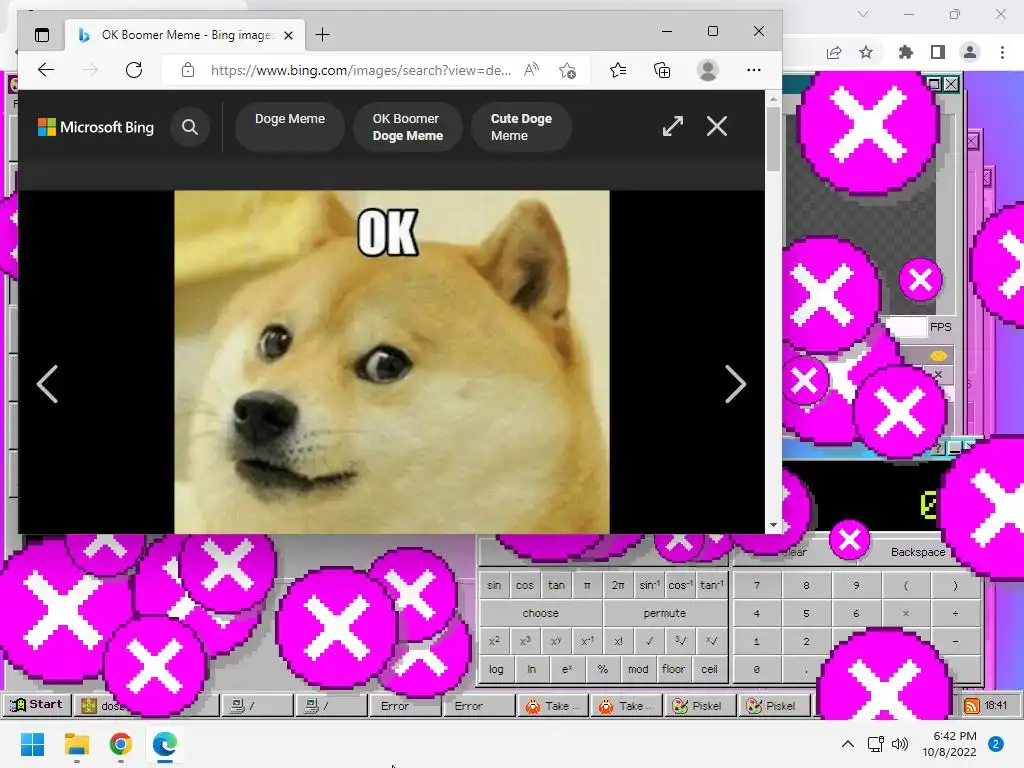
Task: Open the Edge Favorites list
Action: [618, 70]
